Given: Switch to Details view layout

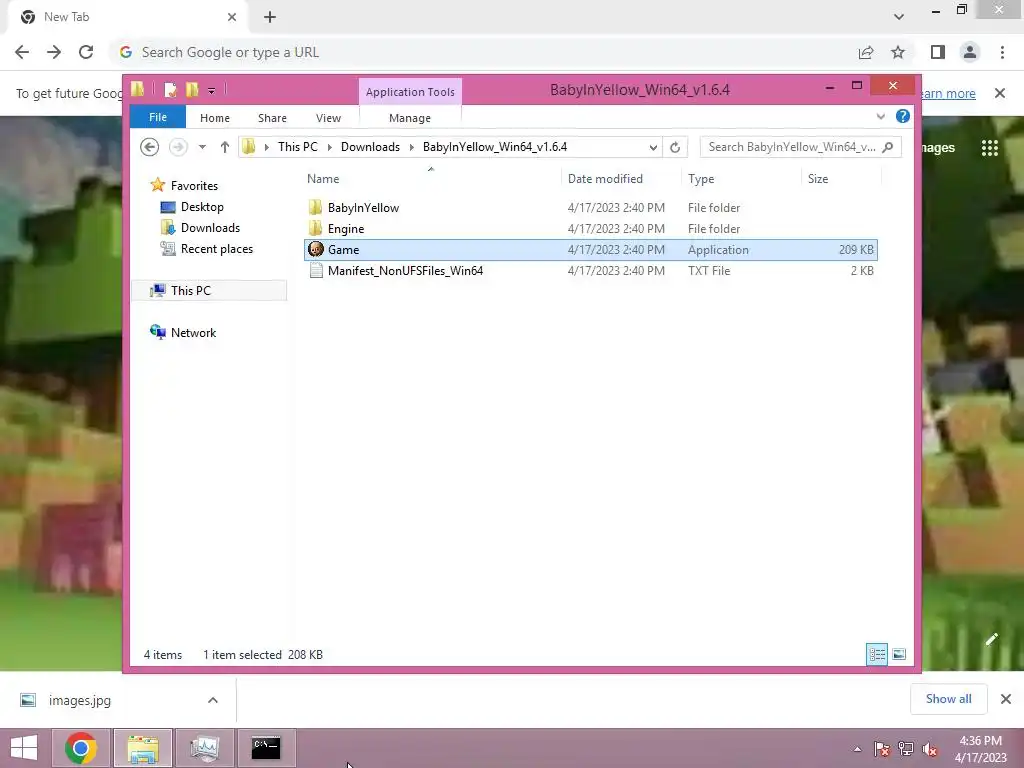Looking at the screenshot, I should coord(877,654).
